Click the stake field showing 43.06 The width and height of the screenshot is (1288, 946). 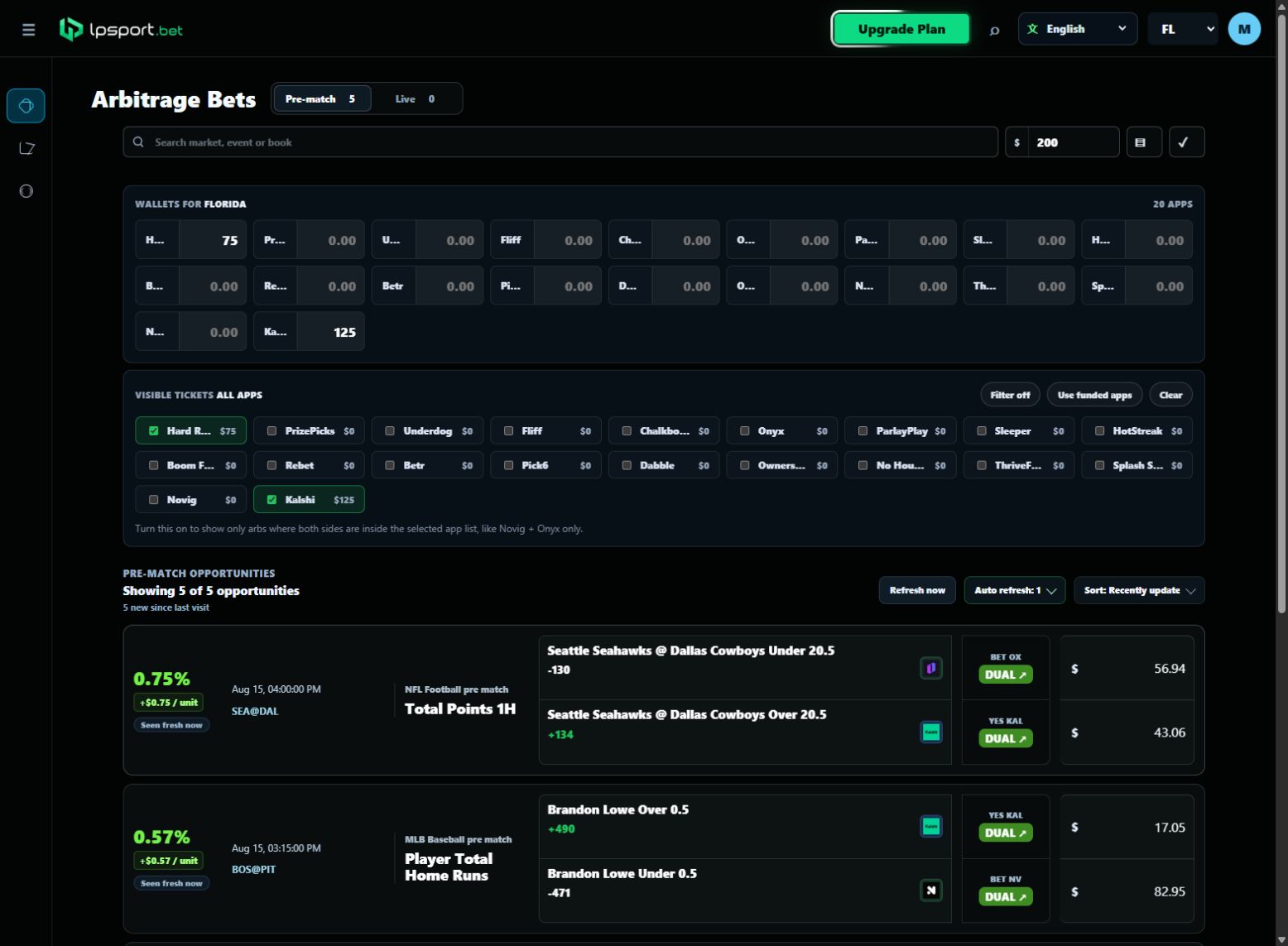tap(1127, 732)
